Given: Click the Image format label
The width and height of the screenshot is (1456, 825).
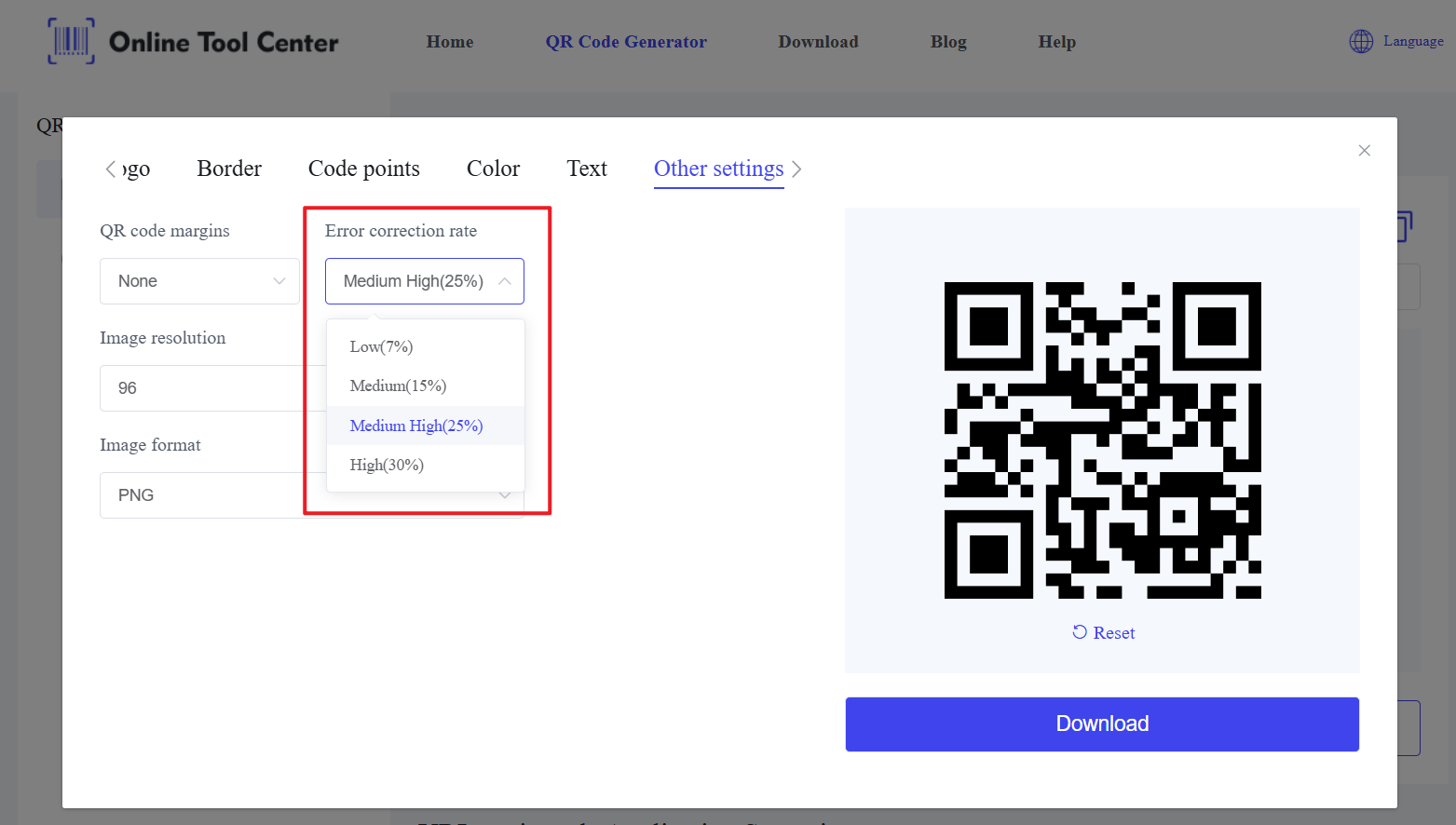Looking at the screenshot, I should [x=150, y=445].
